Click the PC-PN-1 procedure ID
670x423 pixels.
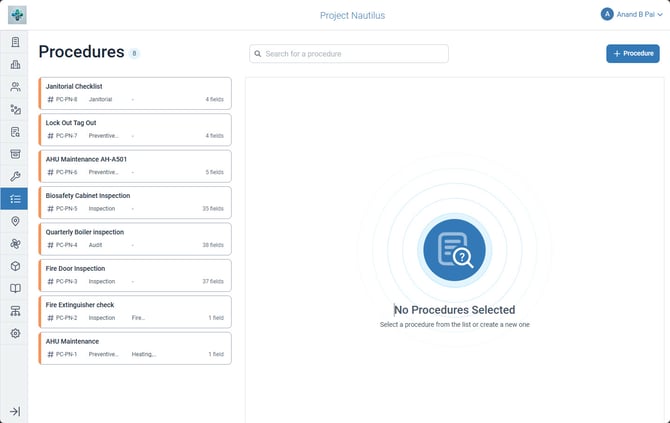(x=67, y=354)
